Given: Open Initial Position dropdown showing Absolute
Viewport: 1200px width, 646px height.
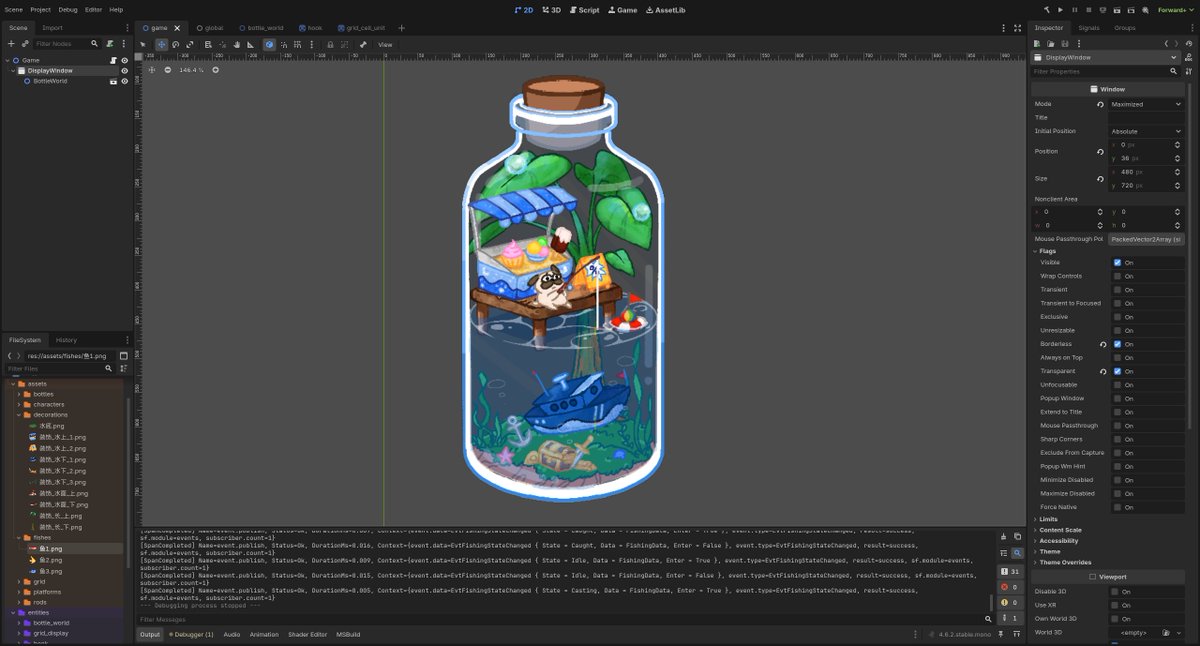Looking at the screenshot, I should (1145, 131).
